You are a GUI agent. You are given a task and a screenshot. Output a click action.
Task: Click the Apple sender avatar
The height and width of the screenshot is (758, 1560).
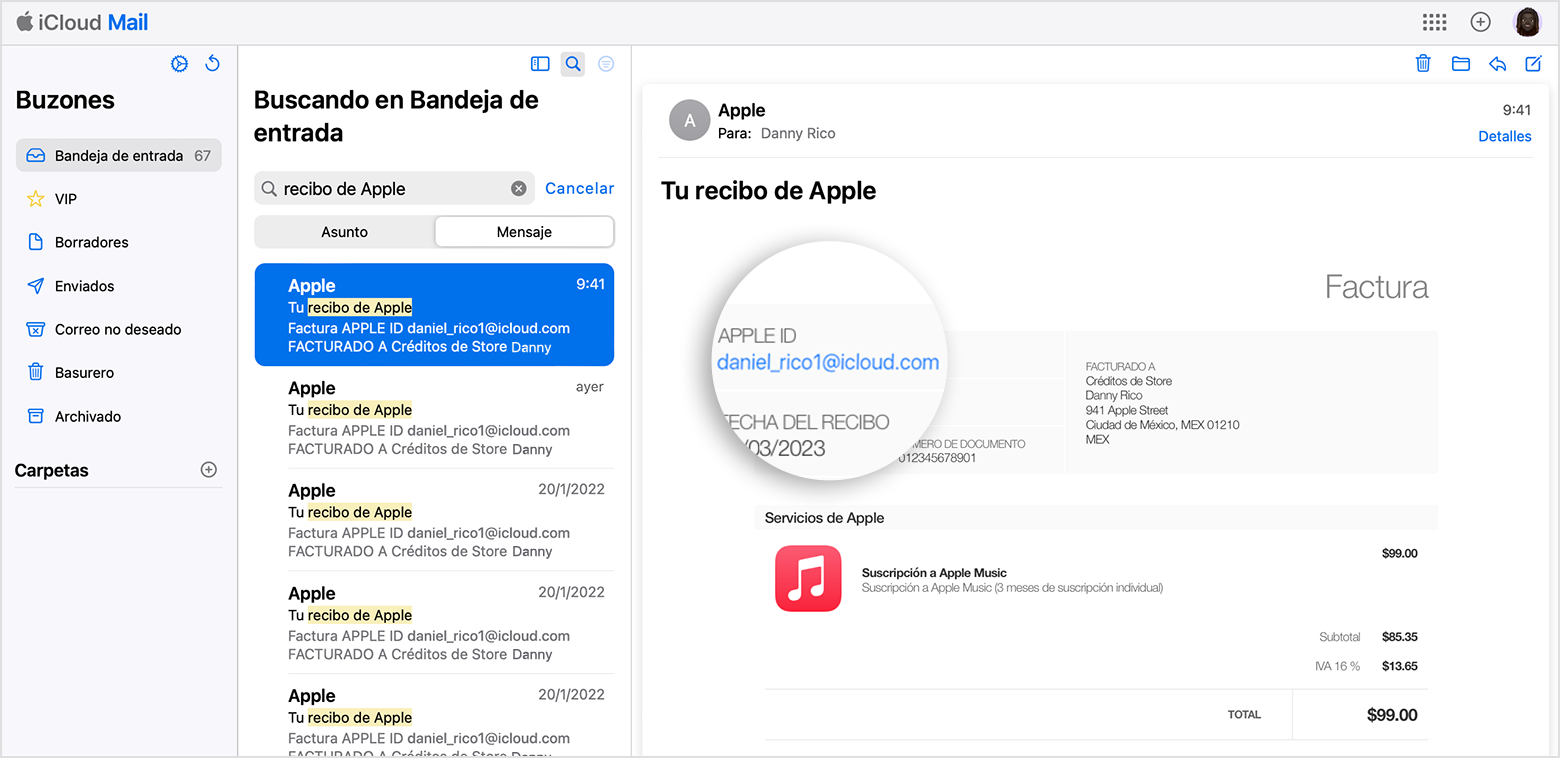tap(688, 121)
